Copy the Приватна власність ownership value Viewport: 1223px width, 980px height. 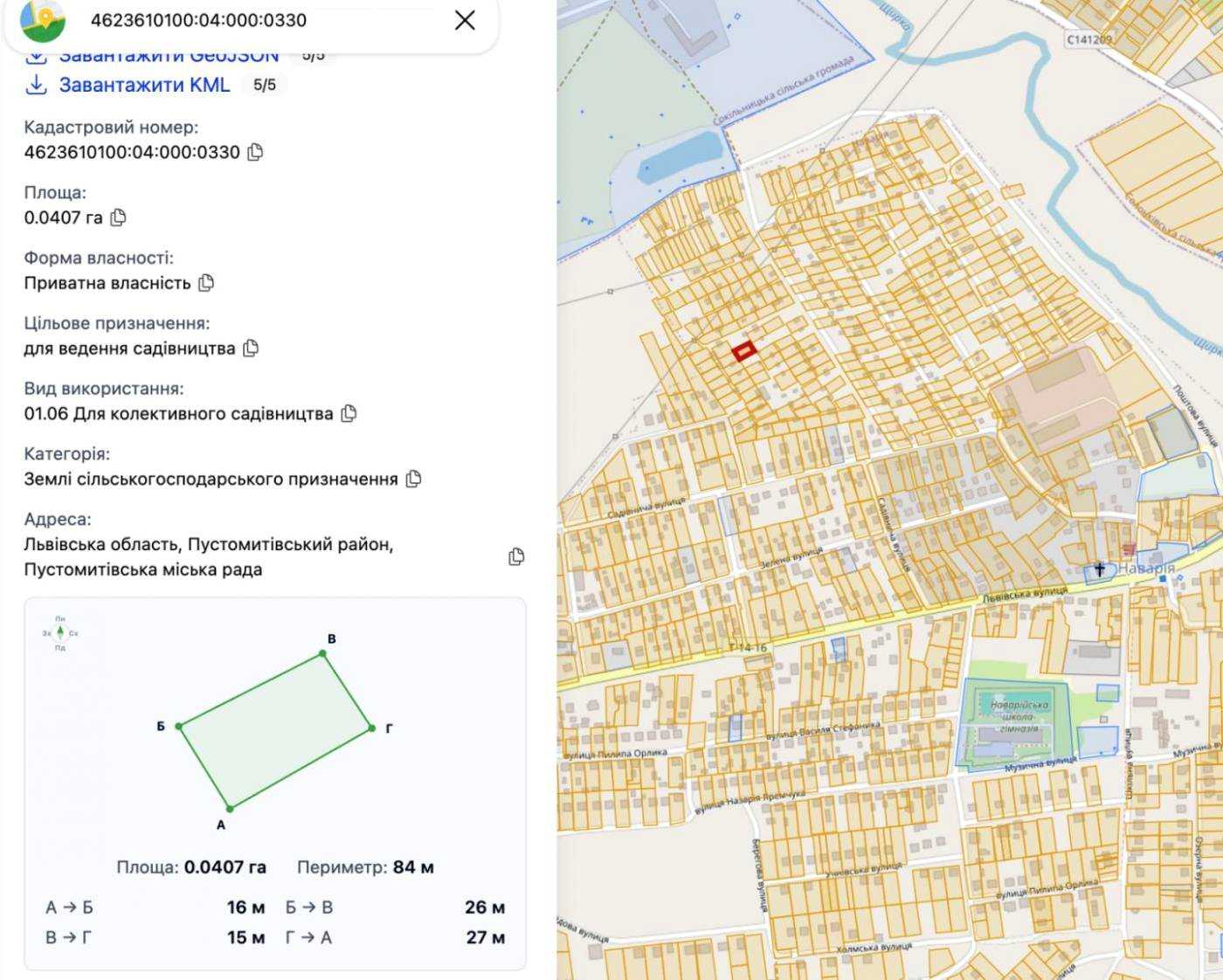(206, 283)
